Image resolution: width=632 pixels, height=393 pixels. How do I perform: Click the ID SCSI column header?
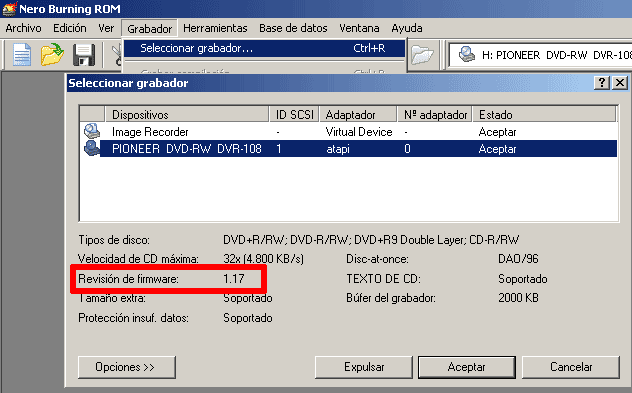coord(294,114)
